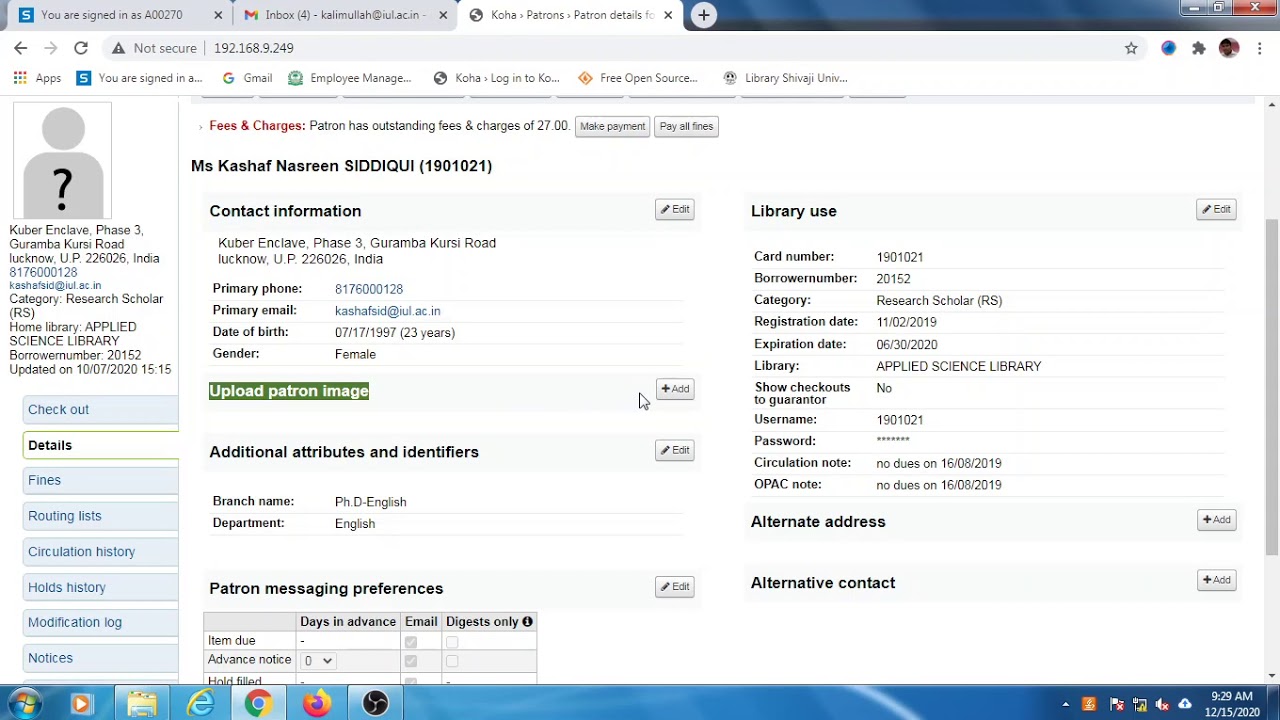Click email link kashafsid@iul.ac.in in contact info

point(387,311)
